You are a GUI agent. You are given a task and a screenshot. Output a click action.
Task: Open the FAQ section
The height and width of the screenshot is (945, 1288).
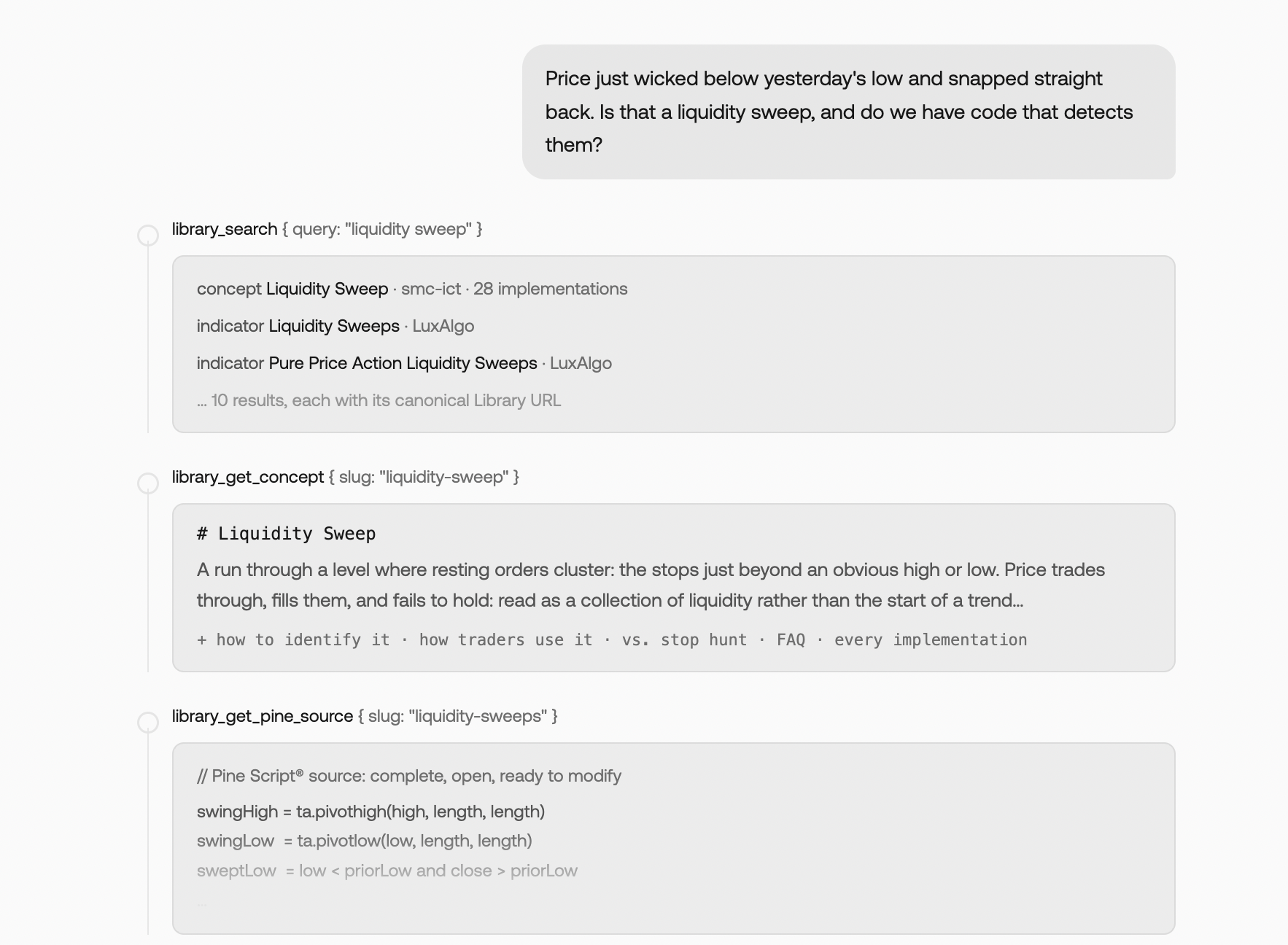(x=791, y=639)
